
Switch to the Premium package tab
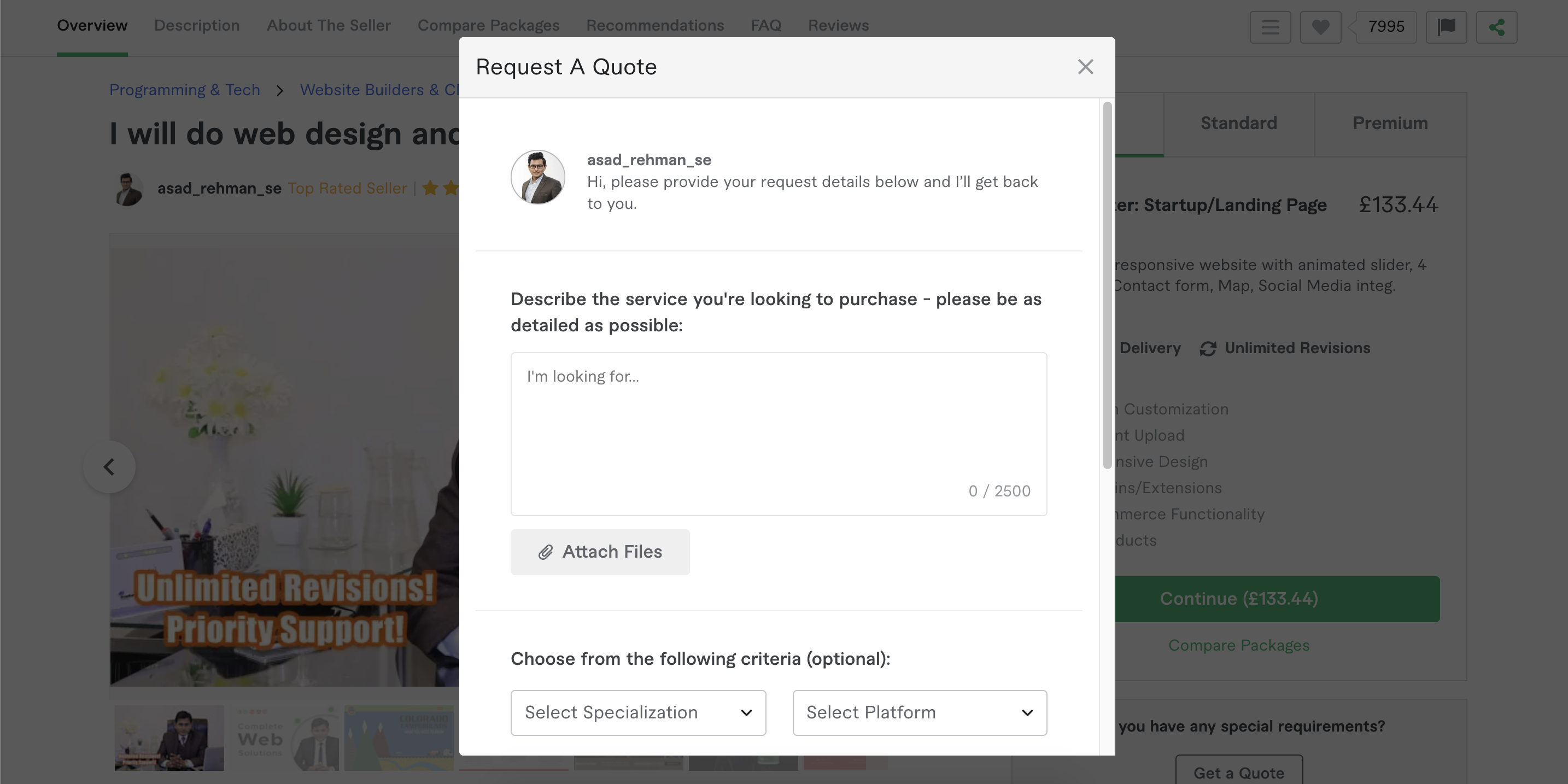[x=1390, y=124]
